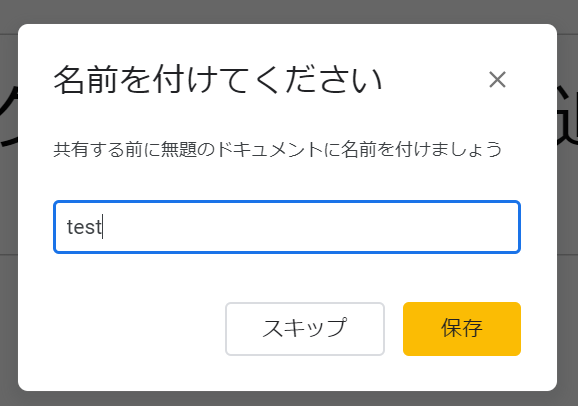Viewport: 578px width, 406px height.
Task: Choose スキップ to continue without a name
Action: point(305,329)
